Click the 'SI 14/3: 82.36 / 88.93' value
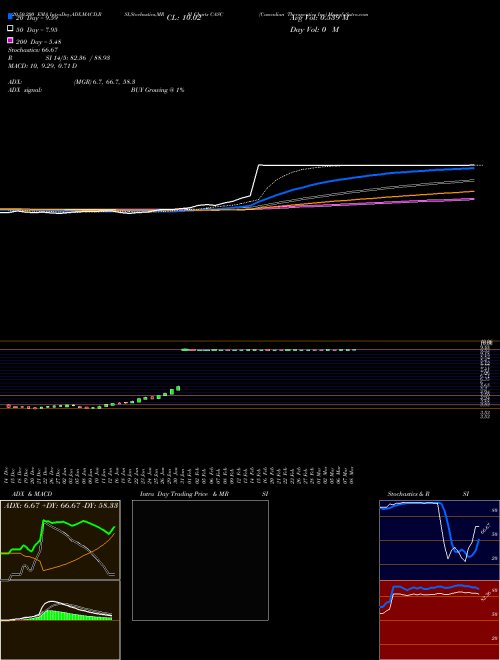Screen dimensions: 500x660 [x=78, y=58]
